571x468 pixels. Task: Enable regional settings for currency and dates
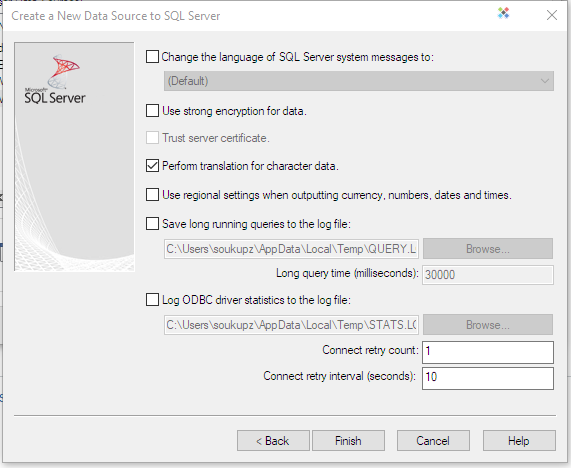point(152,194)
